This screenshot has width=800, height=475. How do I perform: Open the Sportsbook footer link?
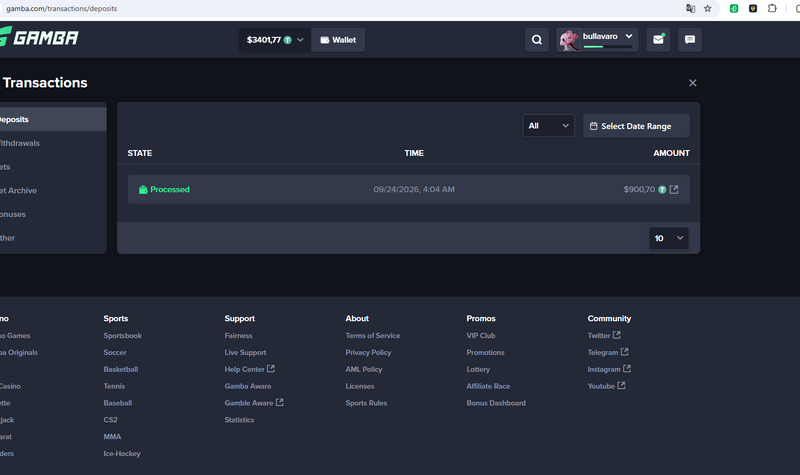tap(122, 335)
